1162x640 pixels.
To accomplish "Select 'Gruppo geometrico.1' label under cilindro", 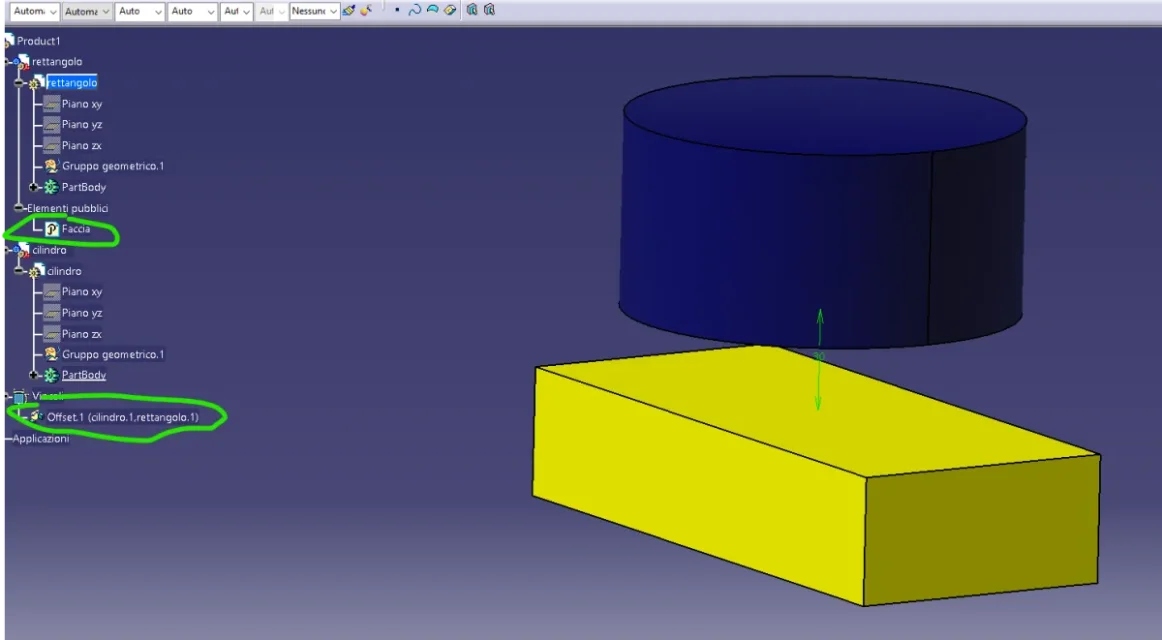I will point(113,355).
